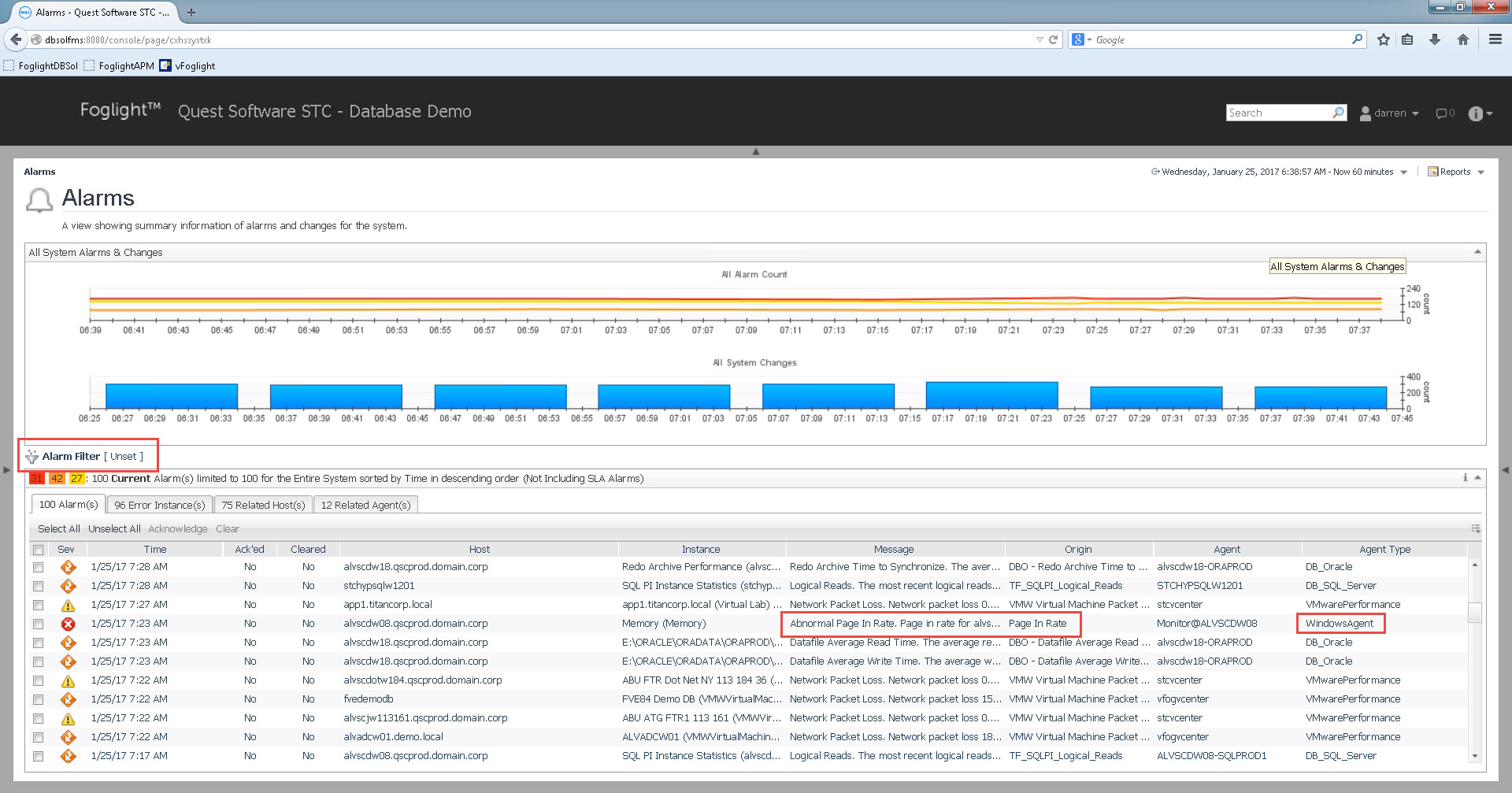Click the Alarms bell icon

39,200
